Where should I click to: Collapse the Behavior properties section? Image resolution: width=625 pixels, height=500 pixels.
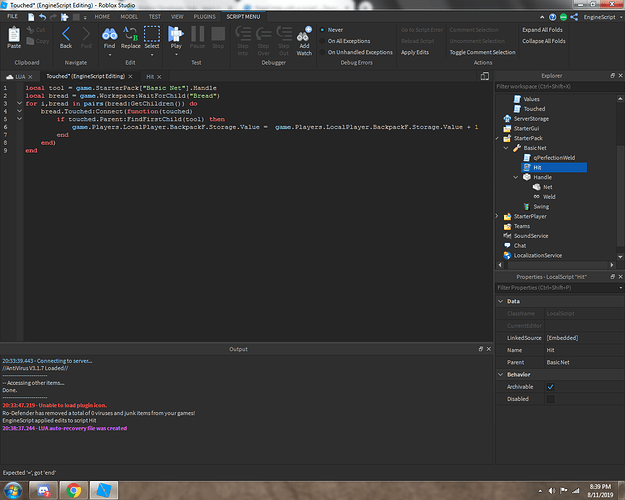(x=501, y=374)
